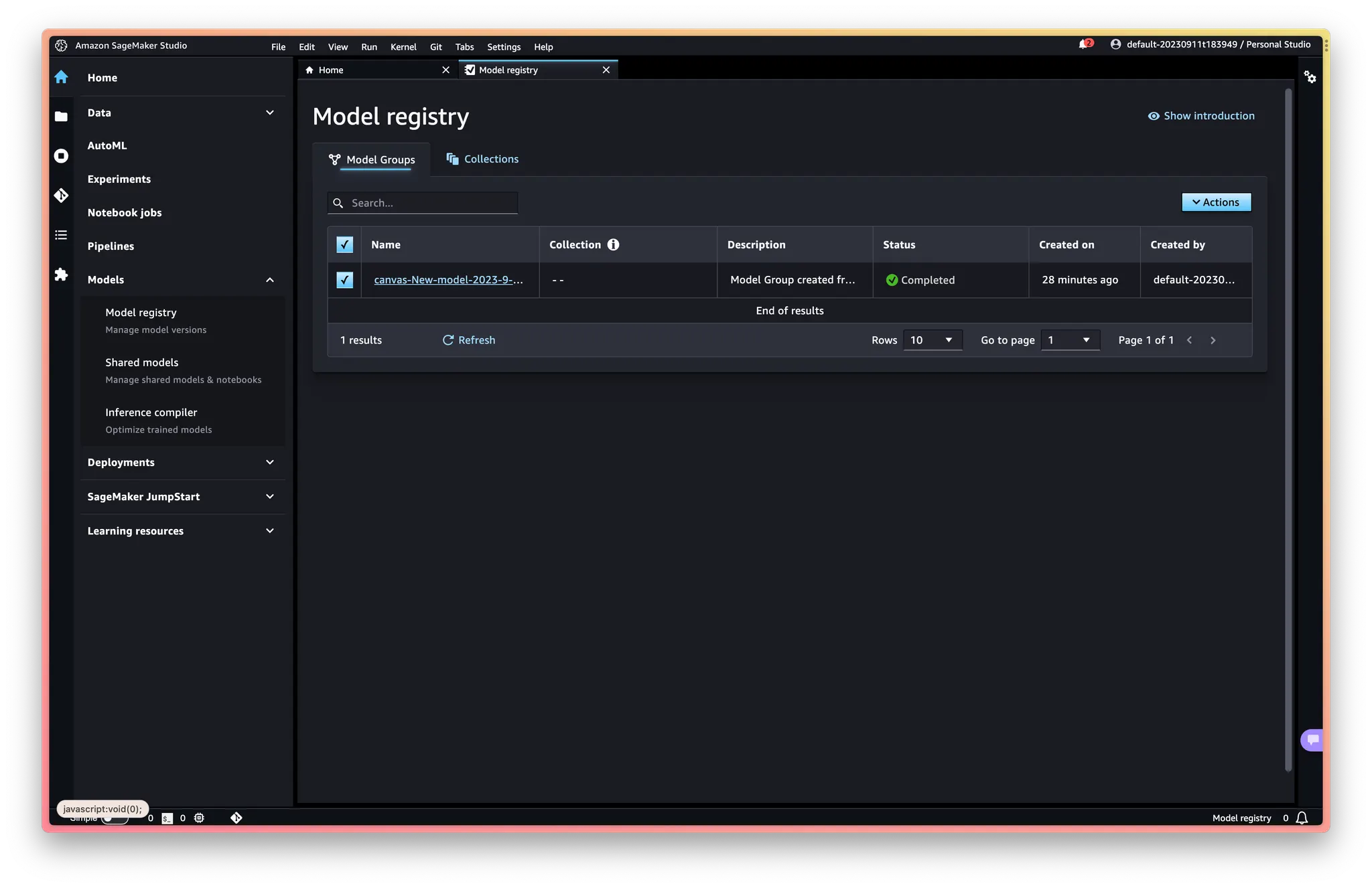
Task: Open the Actions dropdown button
Action: tap(1216, 202)
